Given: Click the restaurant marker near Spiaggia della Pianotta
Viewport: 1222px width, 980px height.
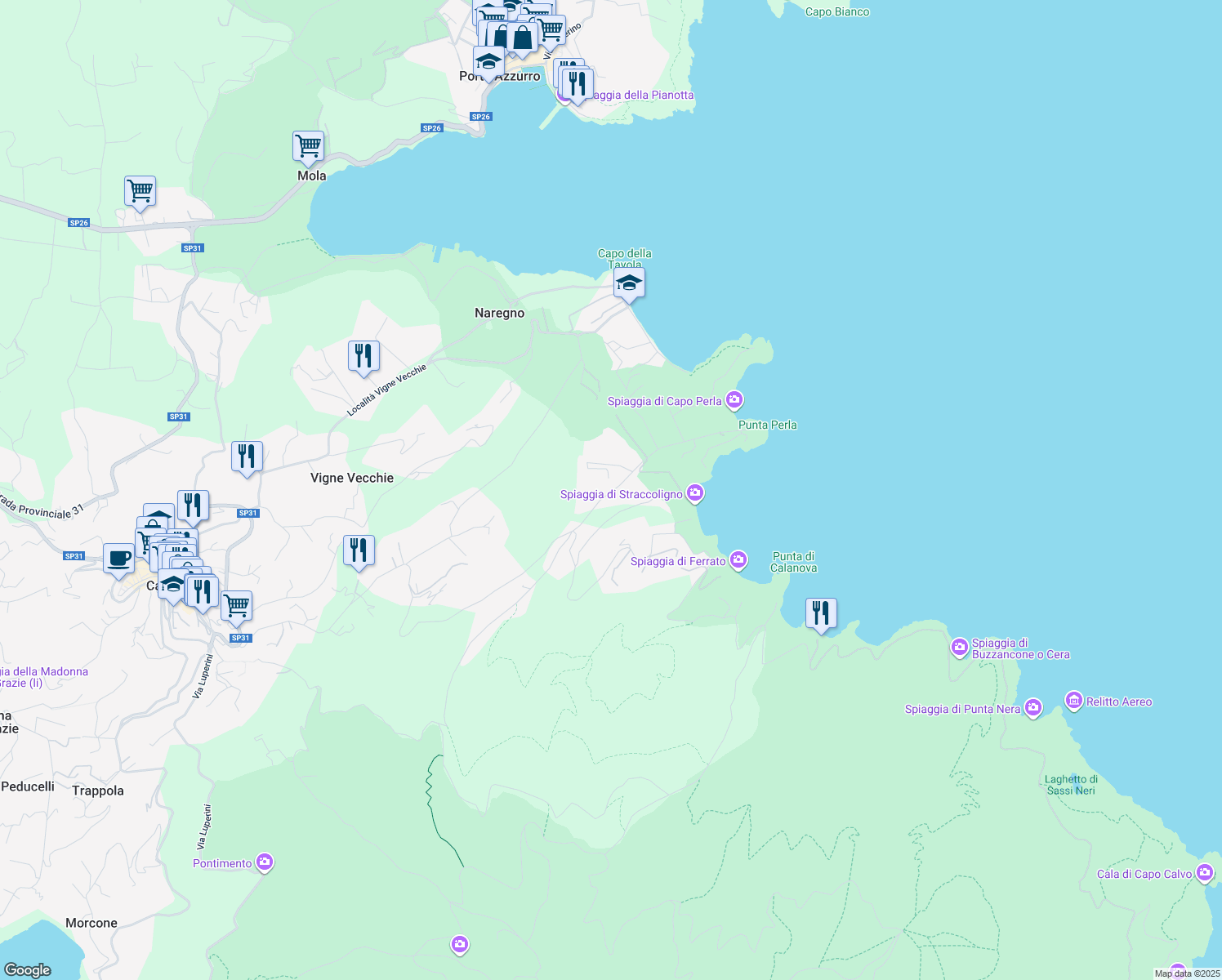Looking at the screenshot, I should (x=578, y=84).
